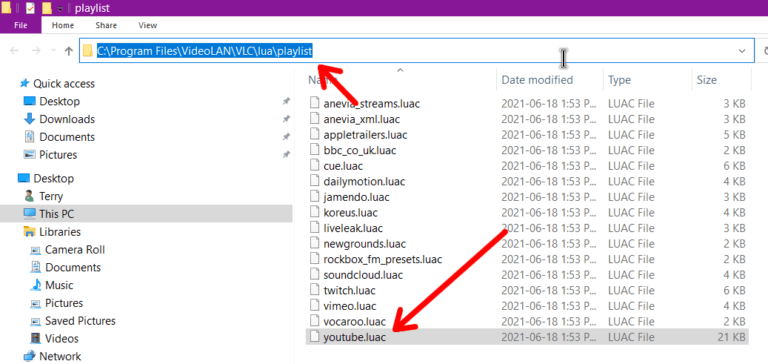The height and width of the screenshot is (364, 768).
Task: Expand the address bar history dropdown
Action: (742, 51)
